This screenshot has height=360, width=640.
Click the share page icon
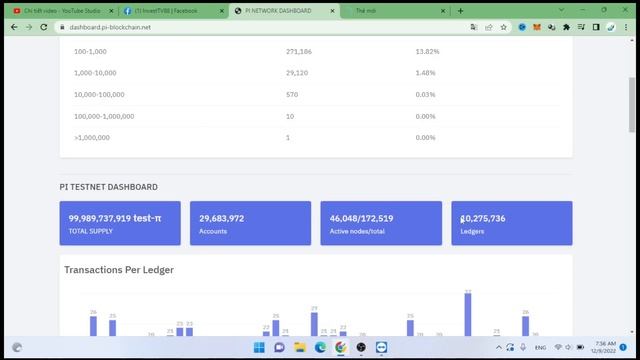pyautogui.click(x=489, y=27)
